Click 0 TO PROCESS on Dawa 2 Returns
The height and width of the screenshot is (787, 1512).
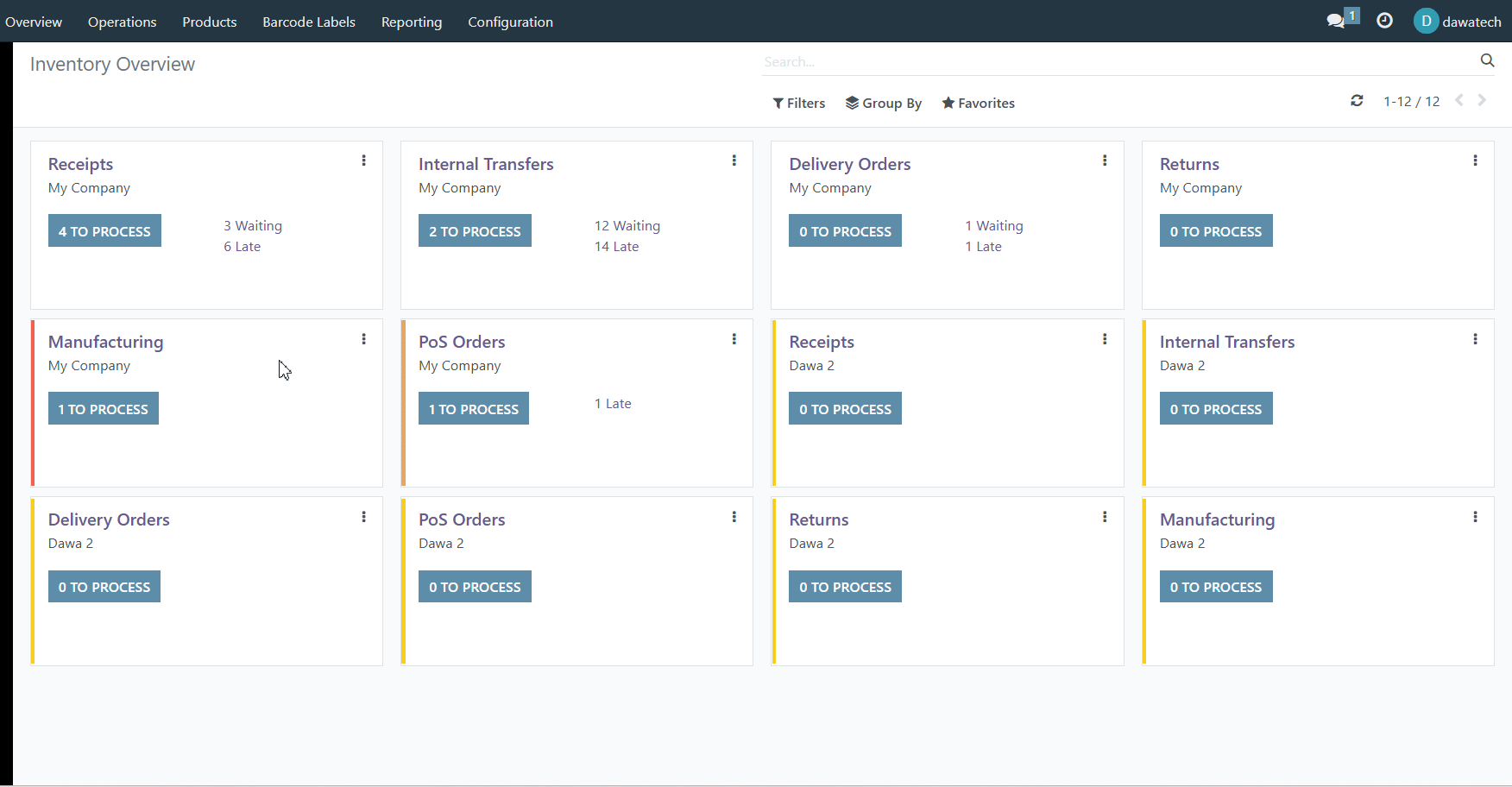click(x=845, y=586)
